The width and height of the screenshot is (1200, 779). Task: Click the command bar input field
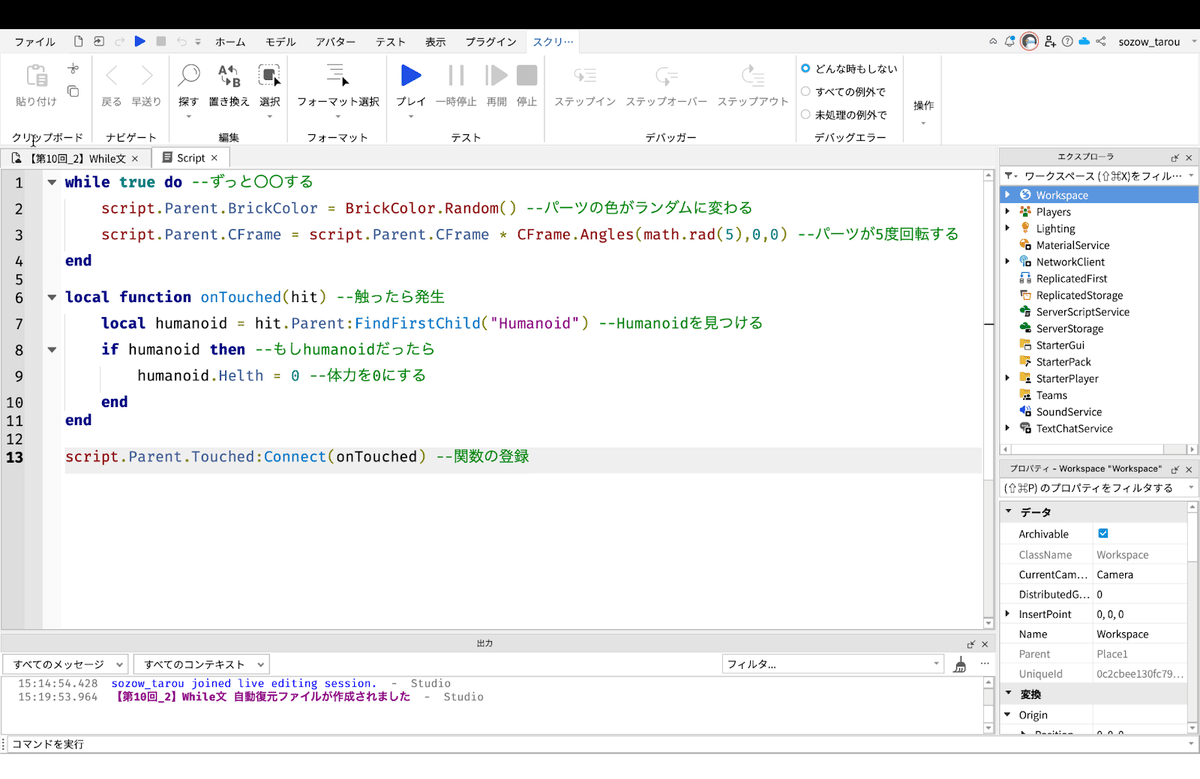[500, 744]
